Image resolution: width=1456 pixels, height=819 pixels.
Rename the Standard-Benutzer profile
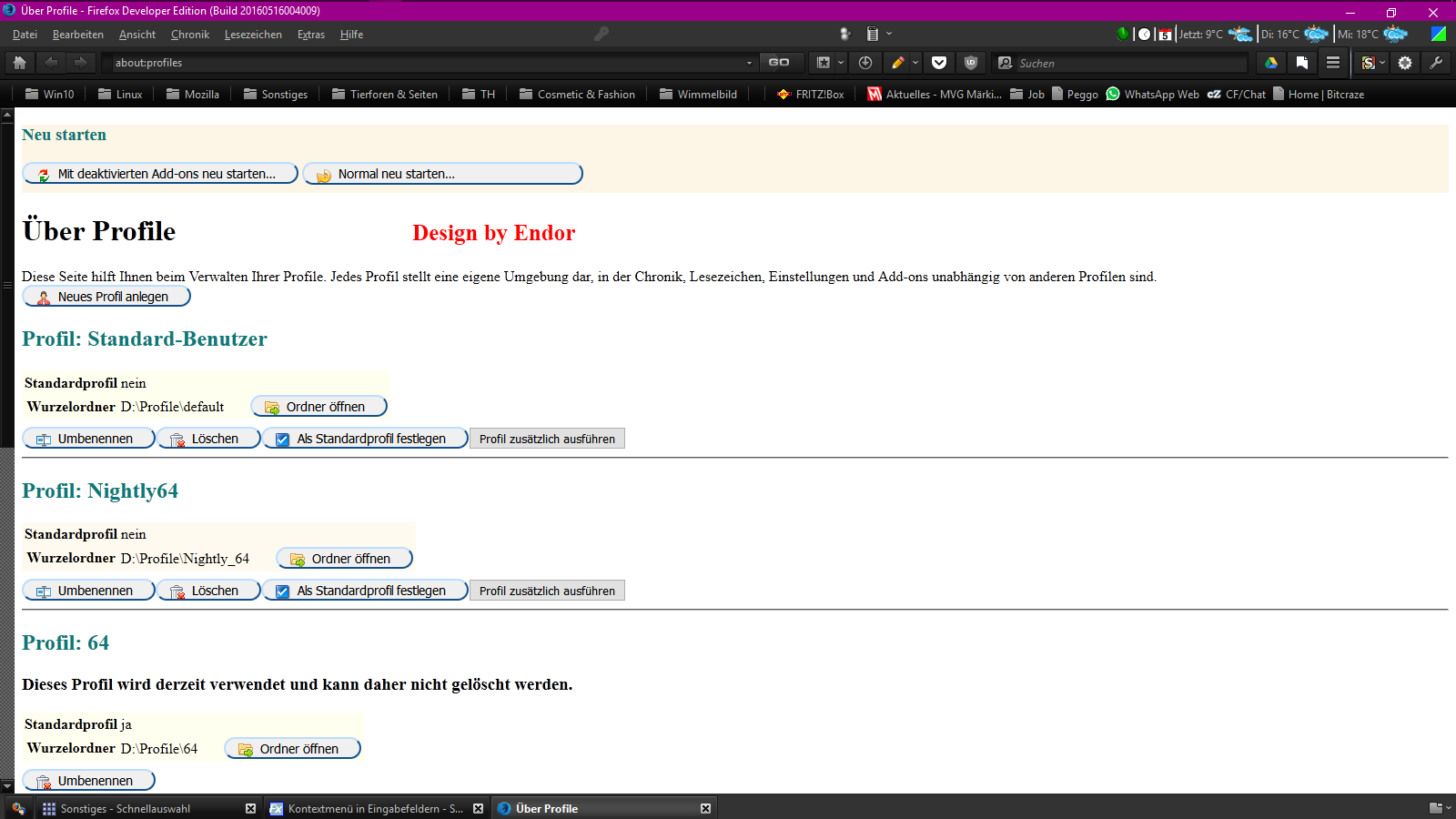pos(89,439)
